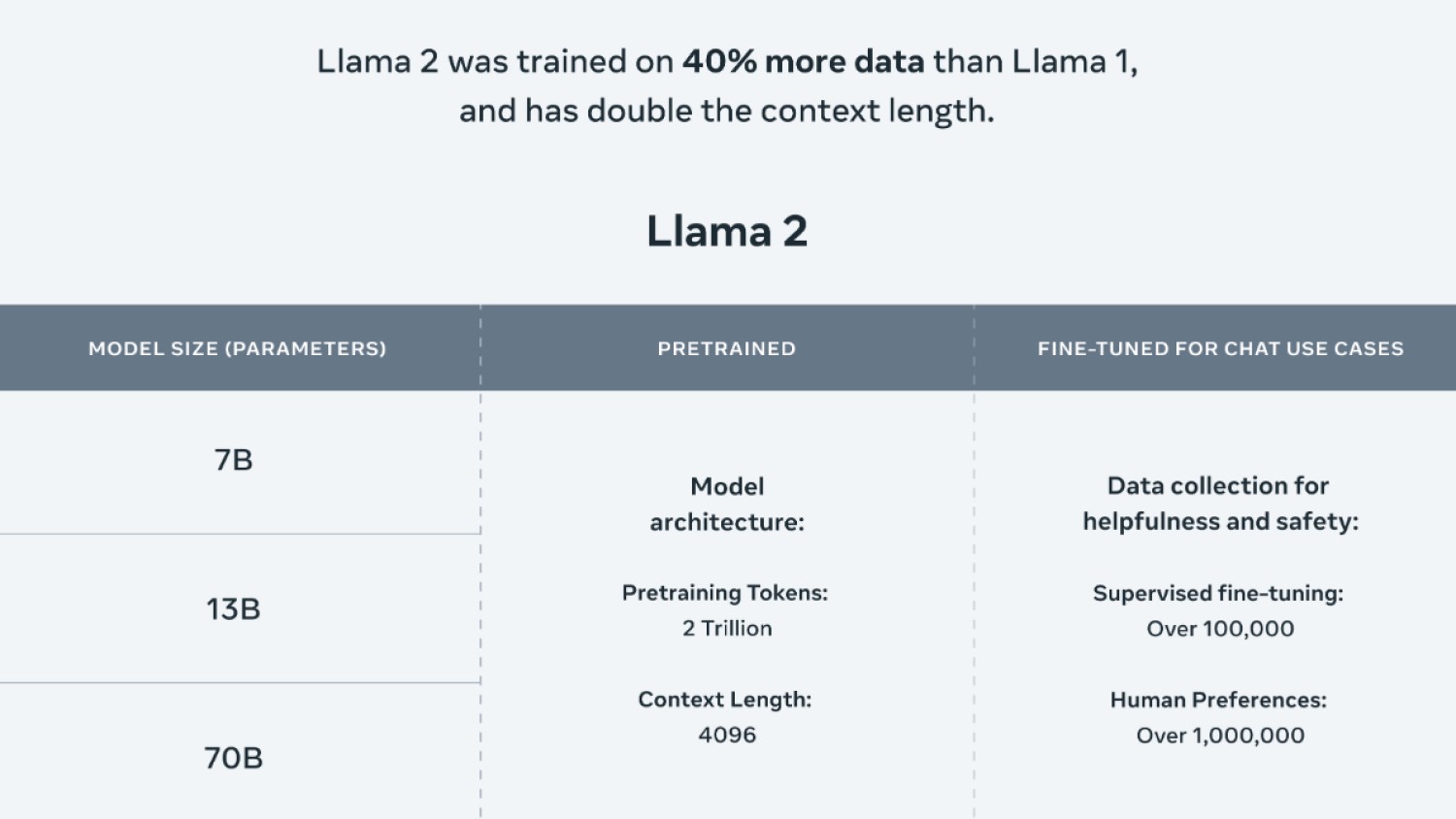Click the PRETRAINED column header
The height and width of the screenshot is (819, 1456).
coord(727,348)
